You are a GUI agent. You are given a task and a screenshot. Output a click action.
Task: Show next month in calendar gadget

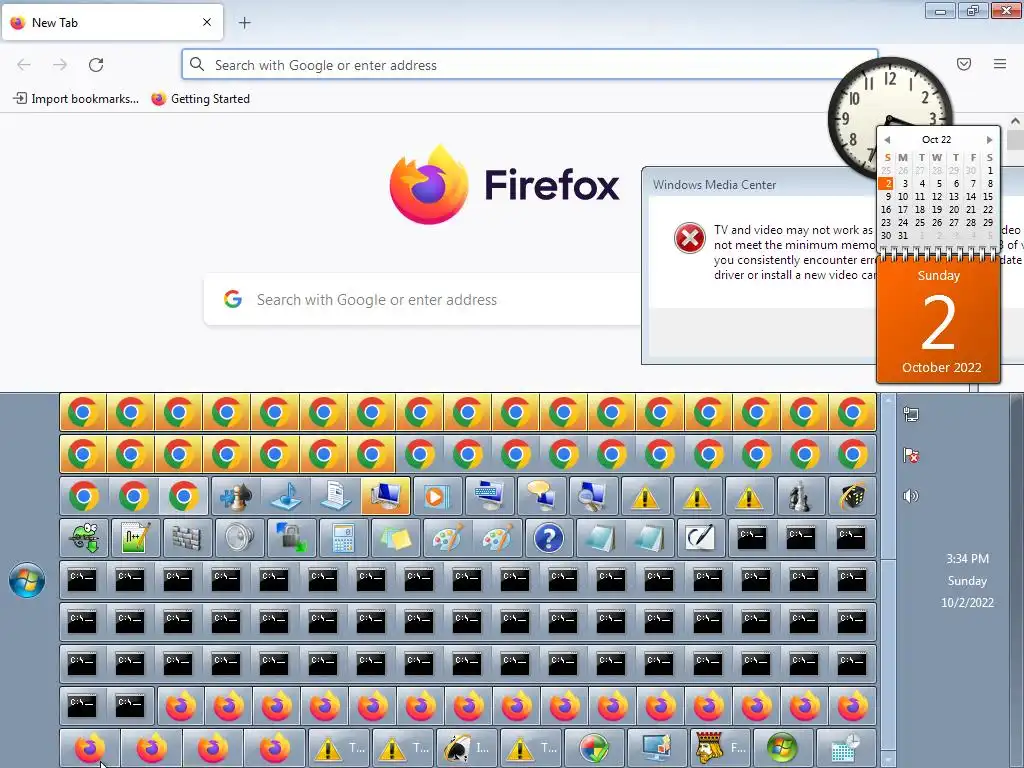pos(989,140)
